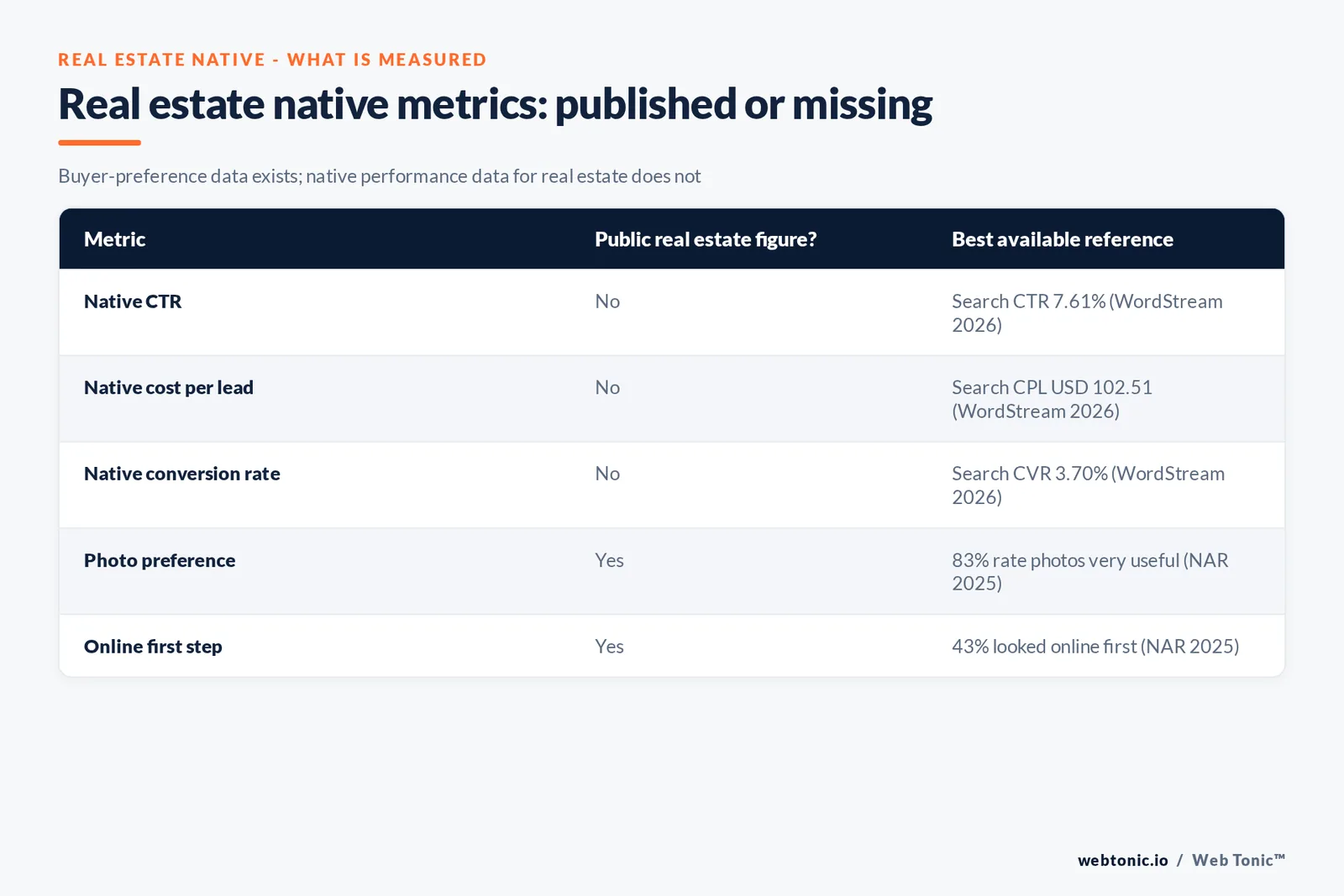1344x896 pixels.
Task: Click the 'Public real estate figure?' header
Action: [x=706, y=239]
